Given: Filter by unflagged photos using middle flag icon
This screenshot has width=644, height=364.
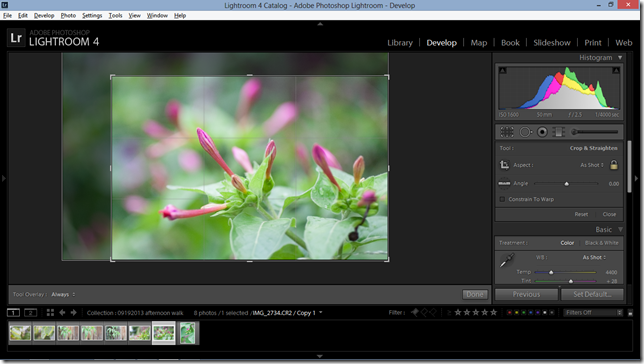Looking at the screenshot, I should coord(424,313).
